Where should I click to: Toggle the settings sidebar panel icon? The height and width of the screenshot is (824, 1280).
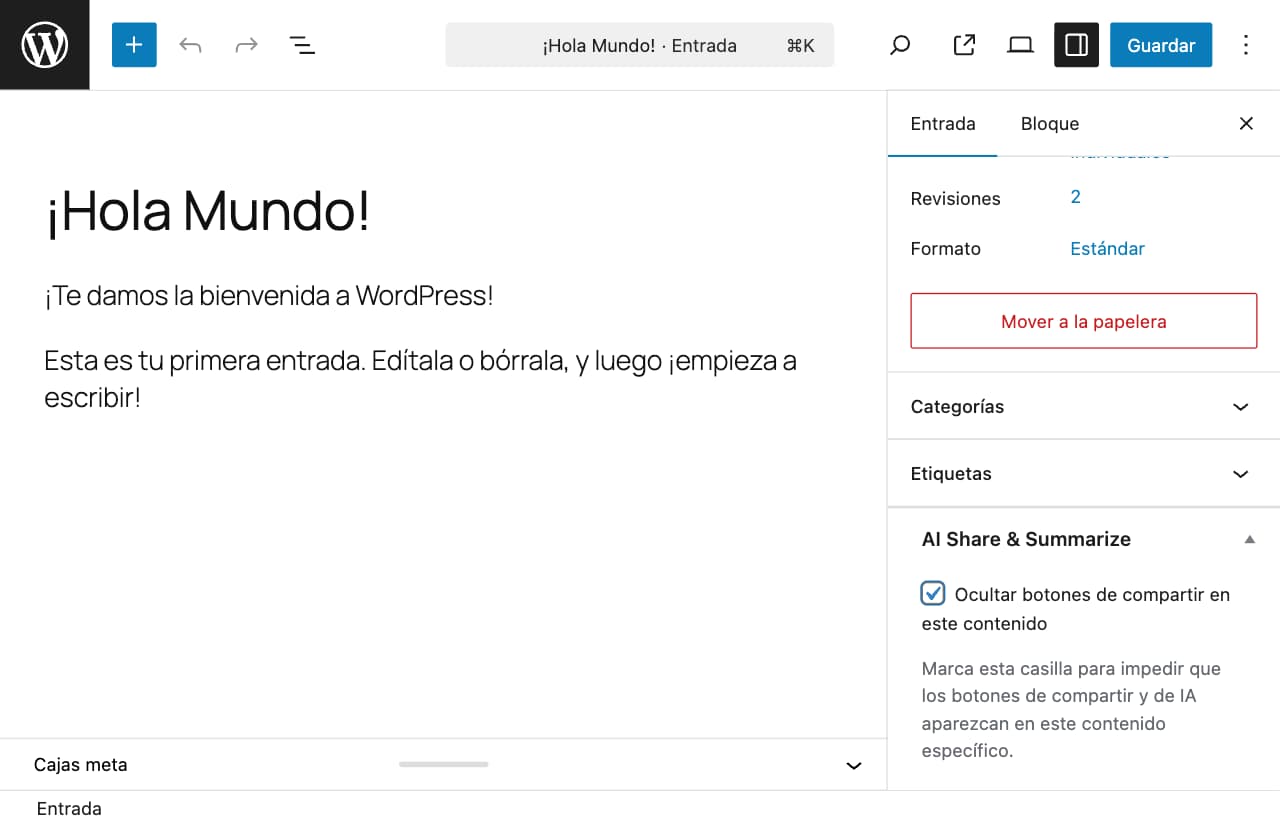point(1076,44)
